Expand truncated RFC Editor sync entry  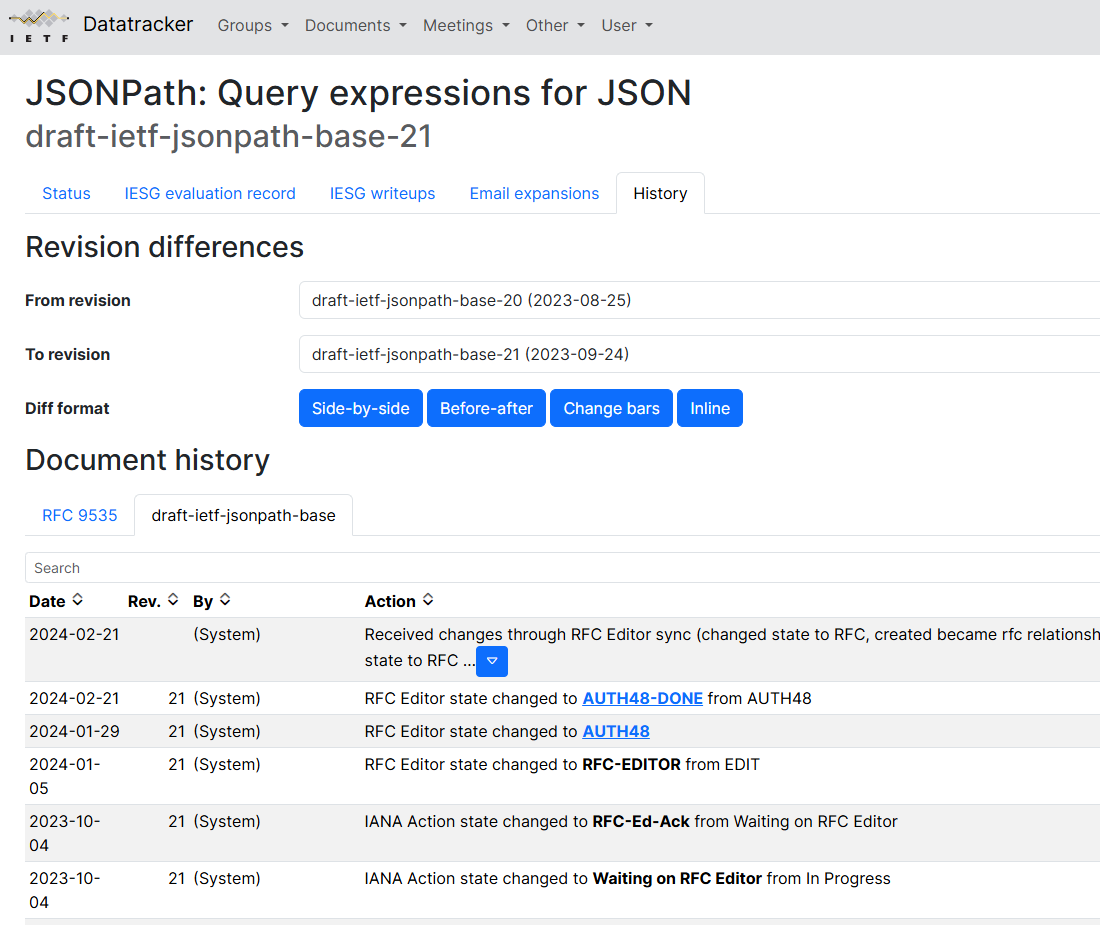point(492,661)
